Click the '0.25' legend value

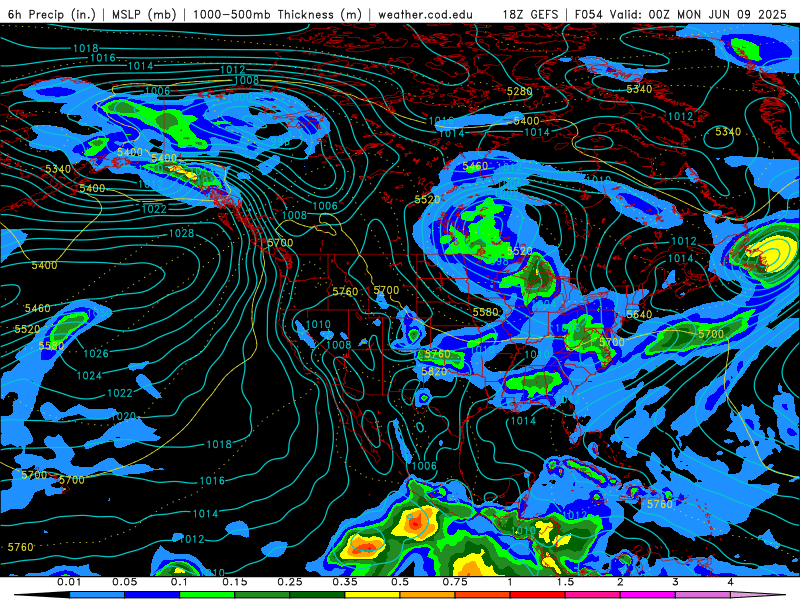click(290, 582)
